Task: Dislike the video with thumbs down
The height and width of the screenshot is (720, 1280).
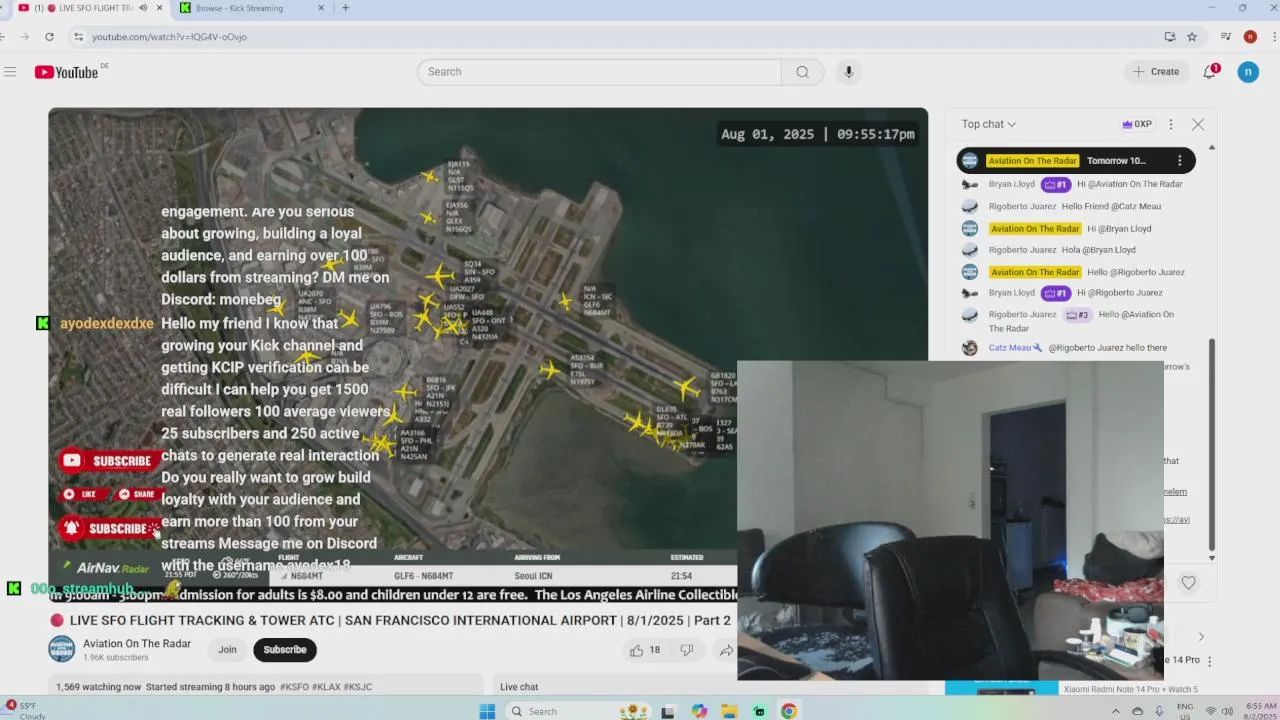Action: [687, 650]
